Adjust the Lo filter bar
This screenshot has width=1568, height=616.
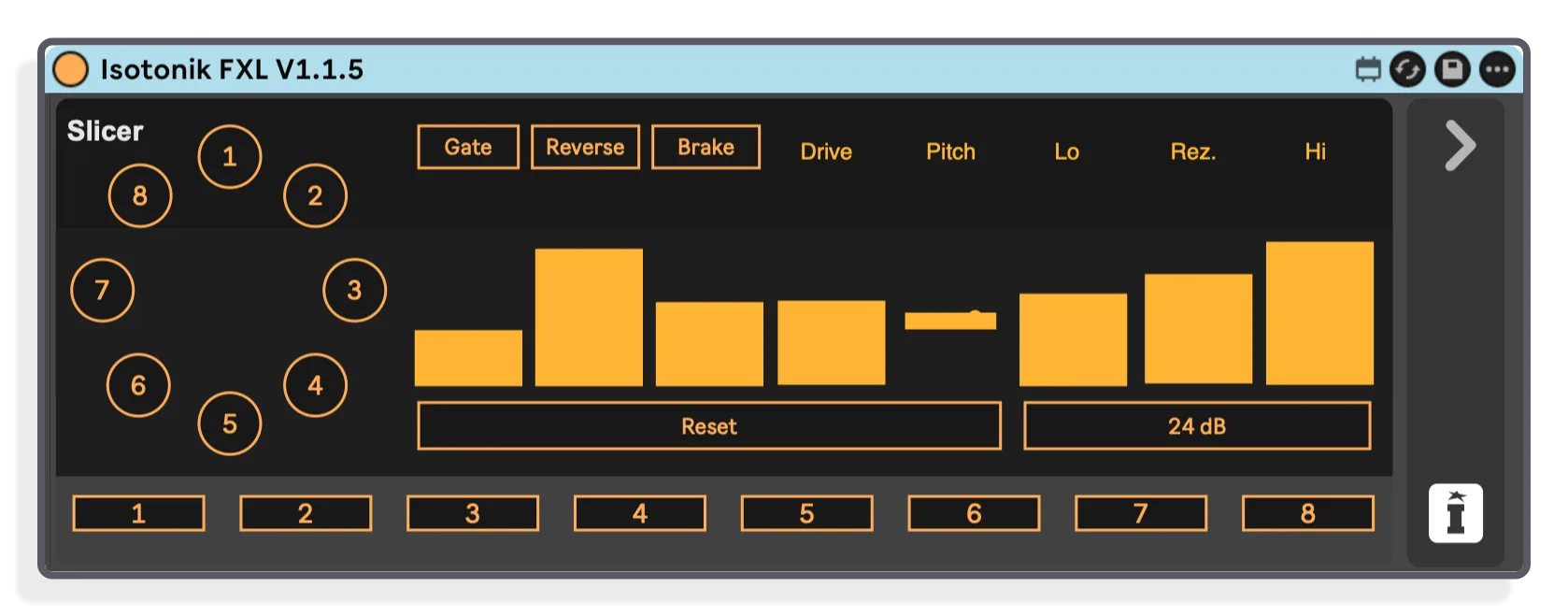[1073, 339]
